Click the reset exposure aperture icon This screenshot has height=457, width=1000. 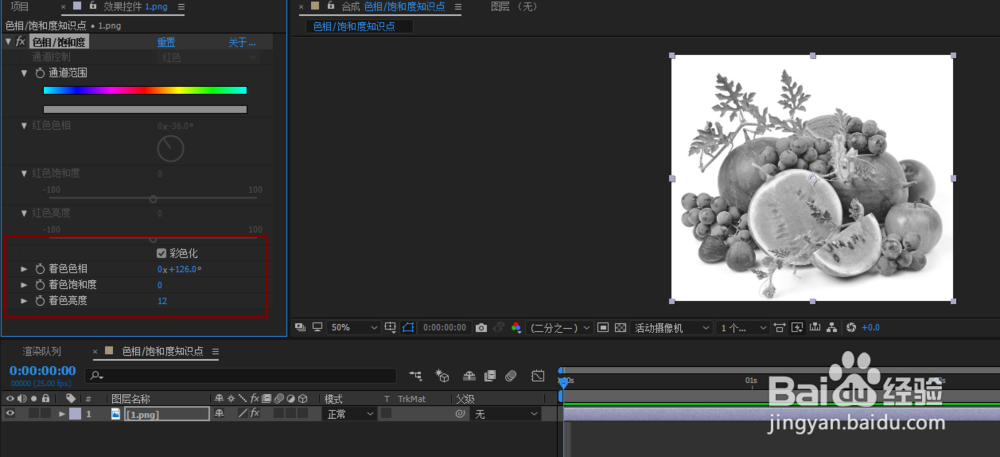[x=850, y=328]
